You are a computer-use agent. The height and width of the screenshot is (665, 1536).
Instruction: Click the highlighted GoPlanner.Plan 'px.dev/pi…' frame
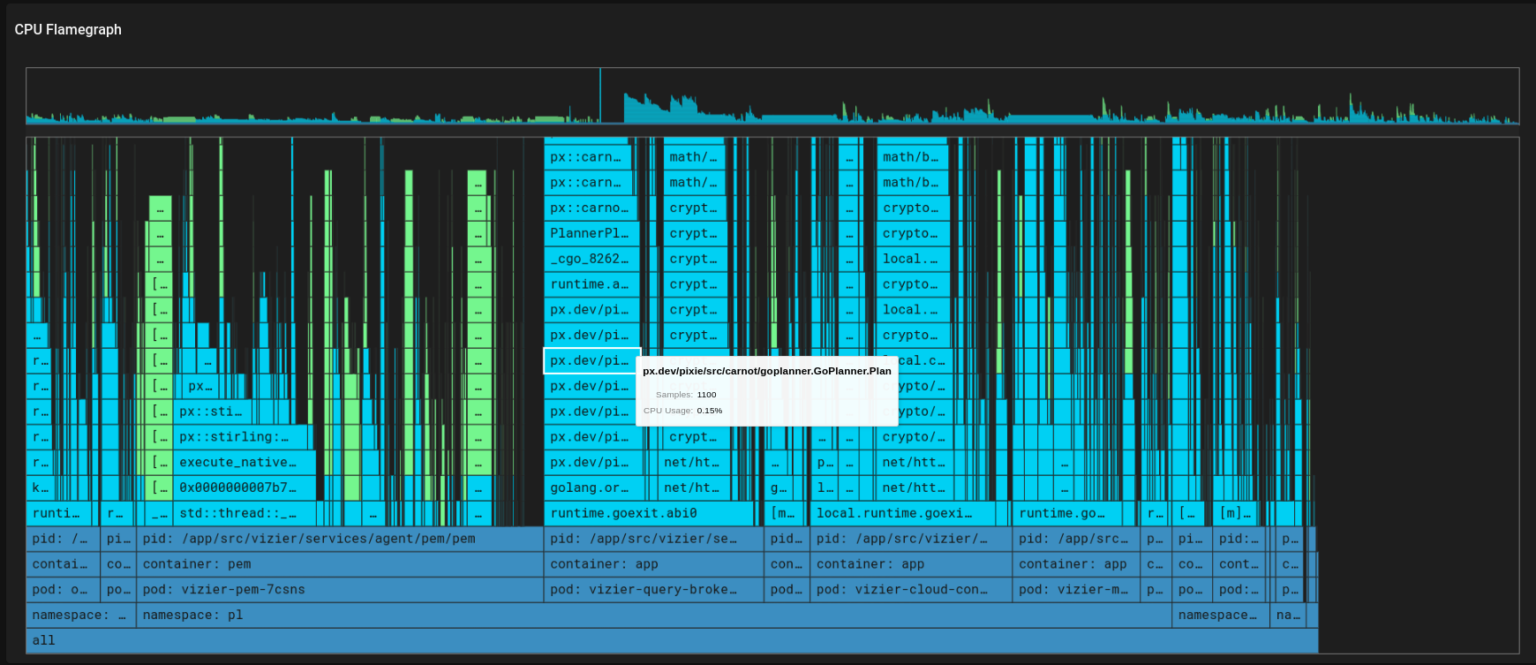[591, 361]
